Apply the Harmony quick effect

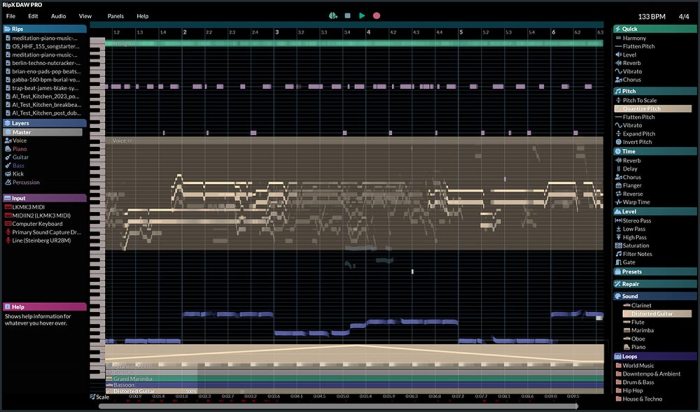point(634,38)
